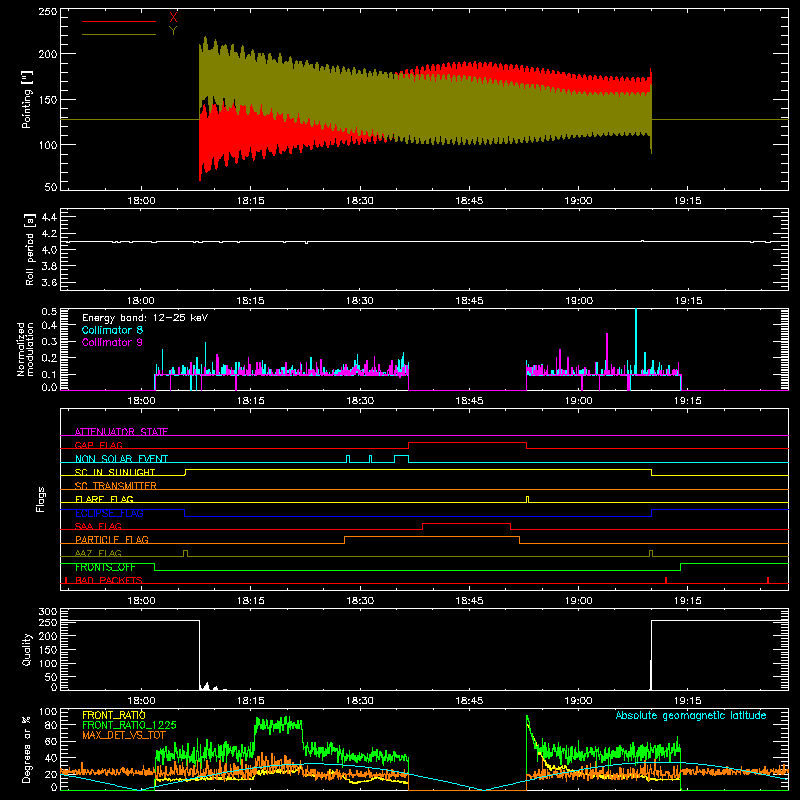Click 'Absolute geomagnetic latitude' legend text
Screen dimensions: 800x800
691,715
